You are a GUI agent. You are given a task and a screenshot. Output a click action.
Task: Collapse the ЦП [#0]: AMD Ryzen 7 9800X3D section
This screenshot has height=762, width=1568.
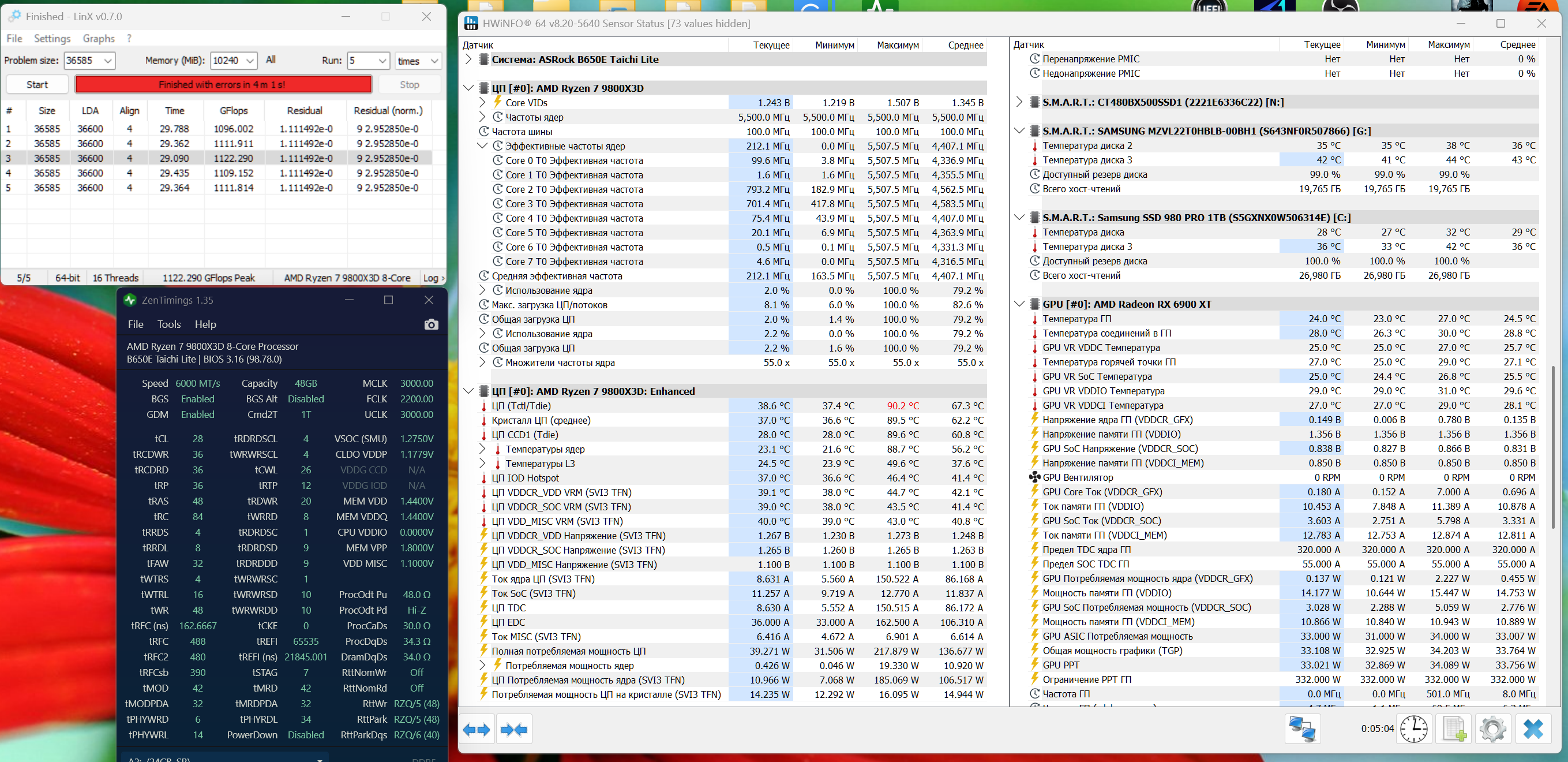pos(468,88)
